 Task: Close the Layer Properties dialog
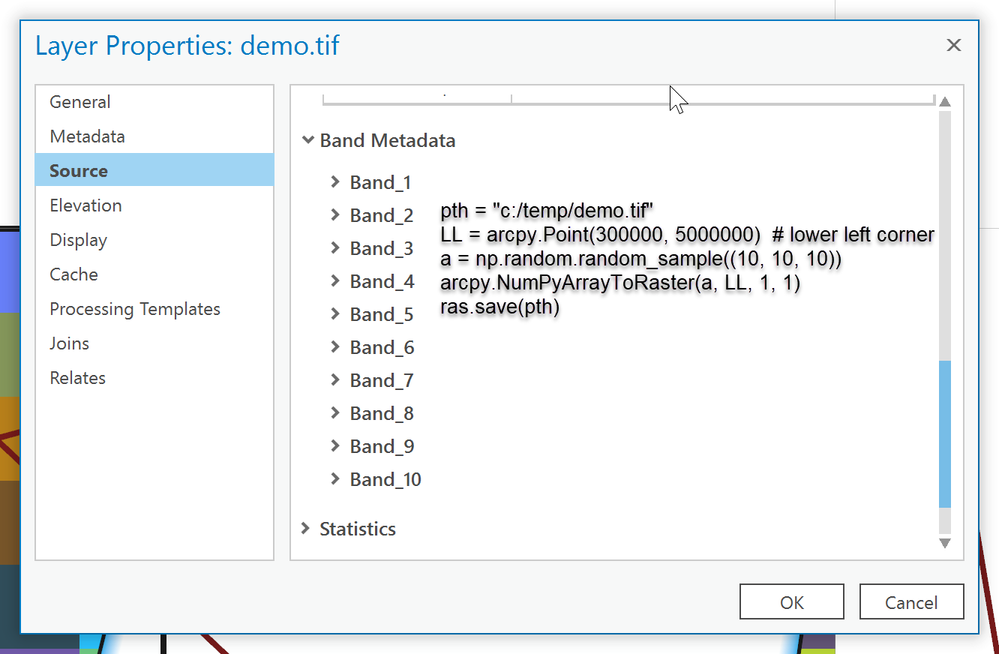pos(953,45)
